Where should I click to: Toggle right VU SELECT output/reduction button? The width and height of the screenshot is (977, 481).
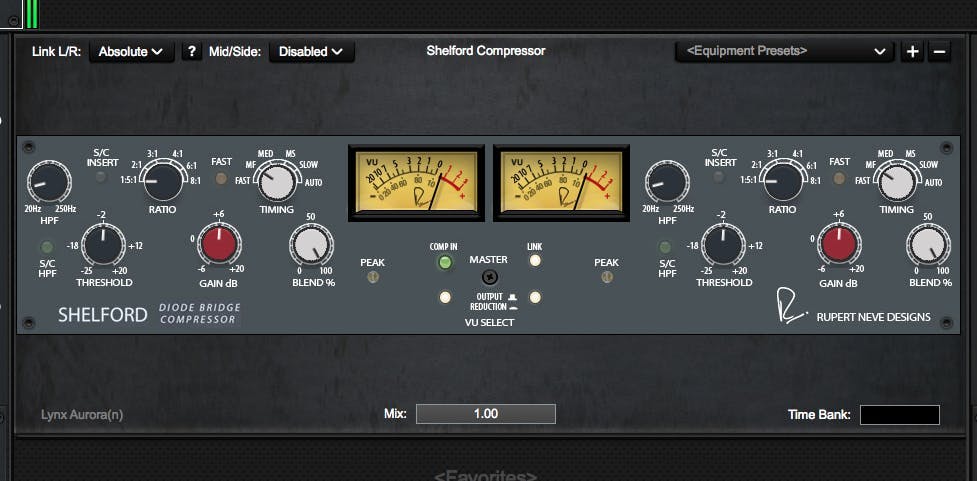point(535,297)
